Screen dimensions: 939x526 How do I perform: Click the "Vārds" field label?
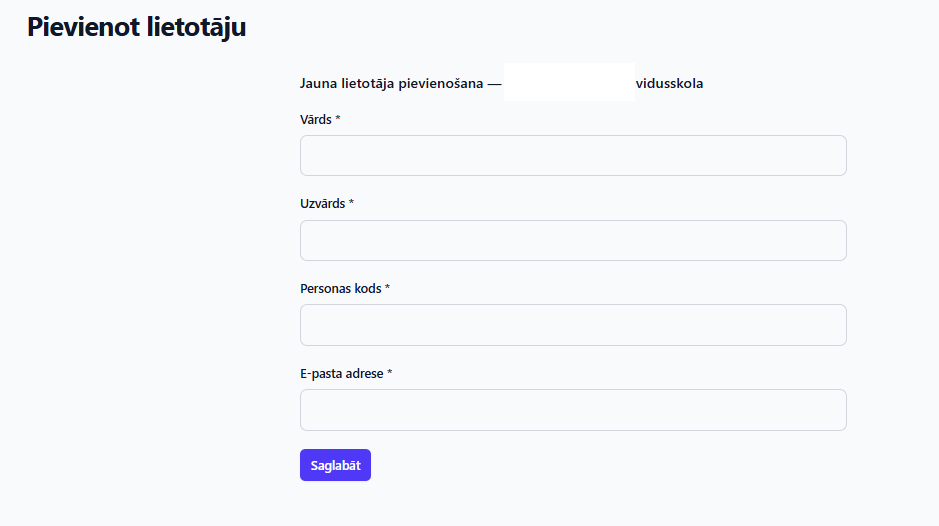click(316, 120)
